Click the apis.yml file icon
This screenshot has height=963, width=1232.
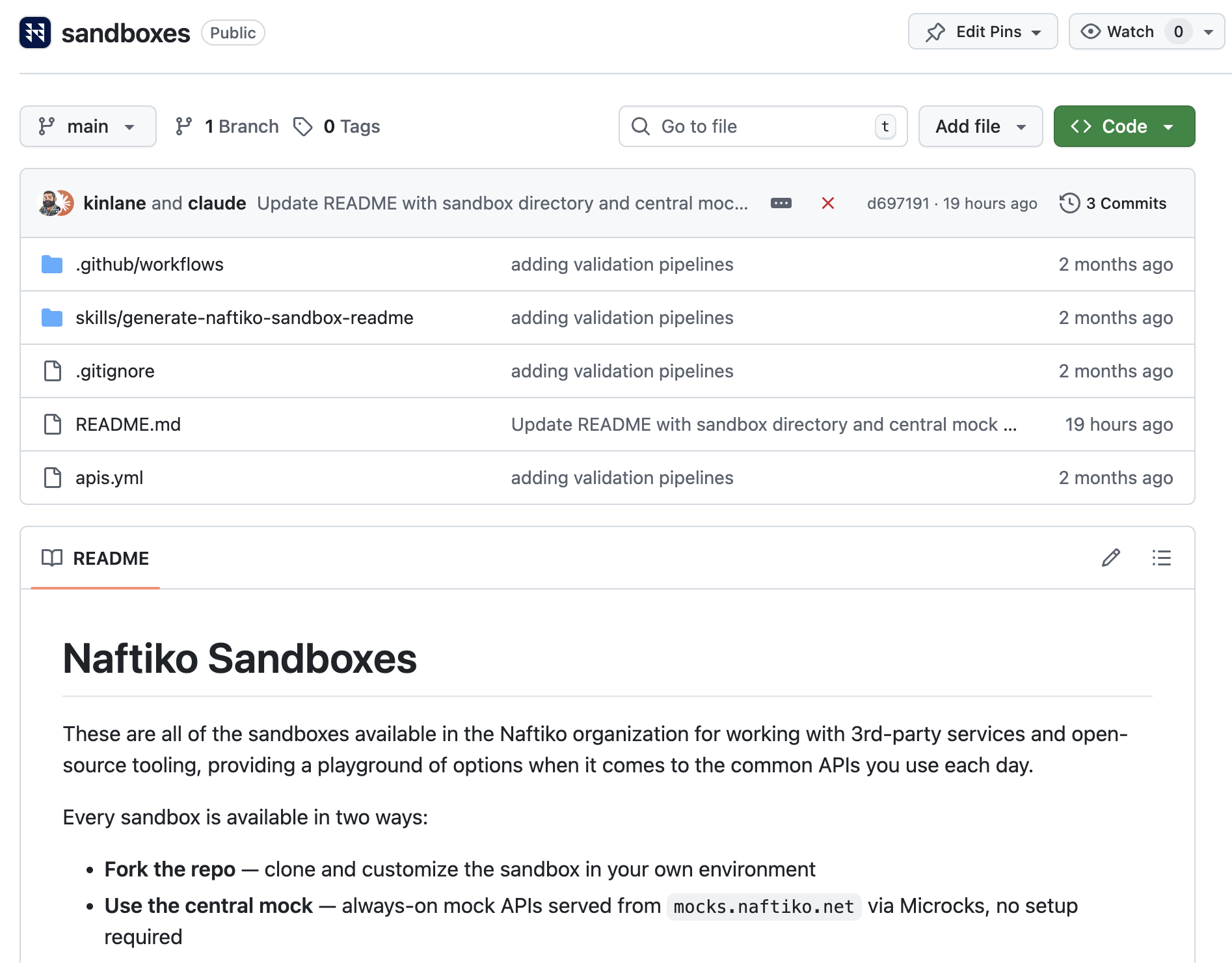pos(52,478)
